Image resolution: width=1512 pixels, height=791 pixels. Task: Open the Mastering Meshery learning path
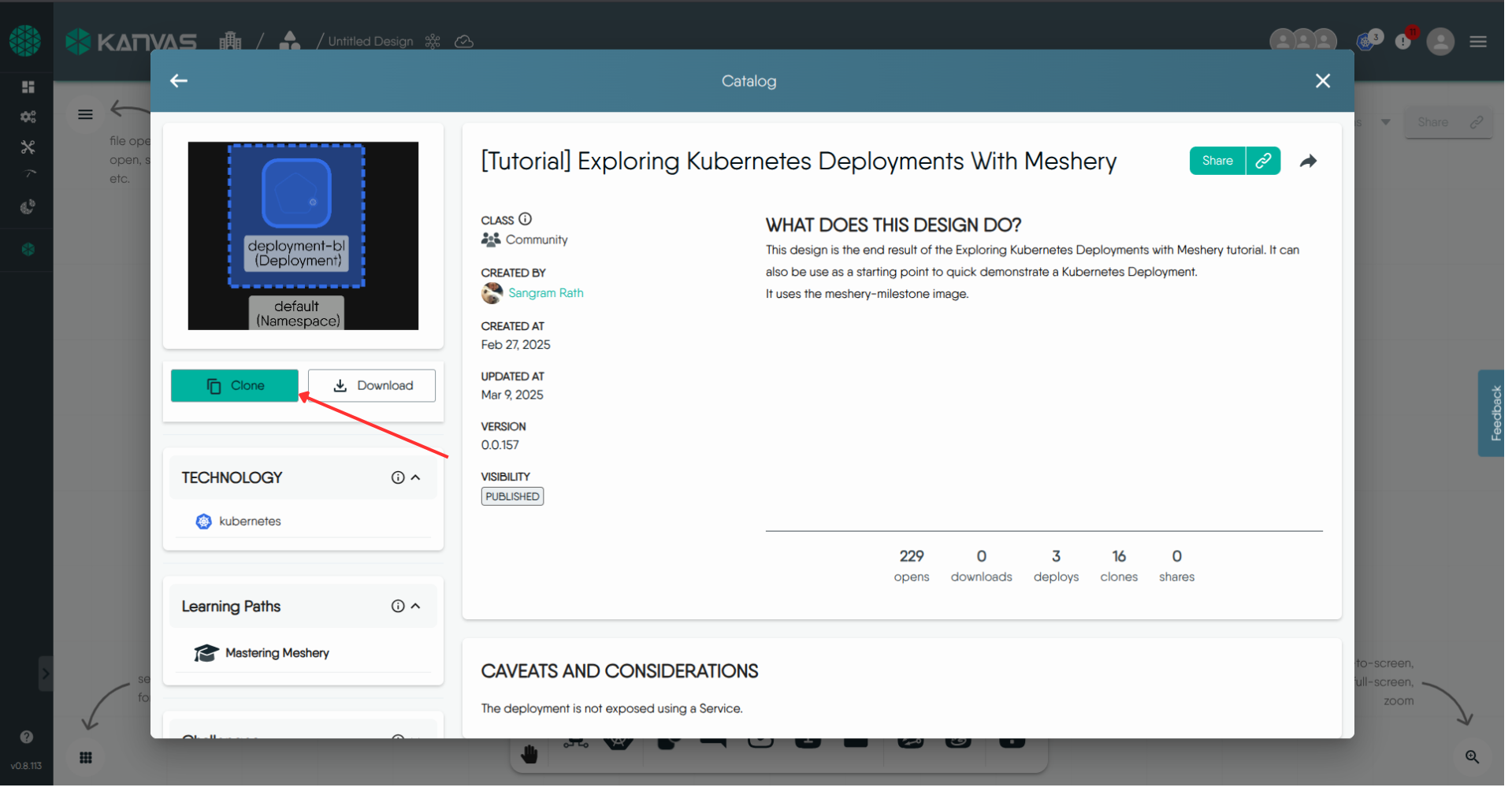pos(277,653)
